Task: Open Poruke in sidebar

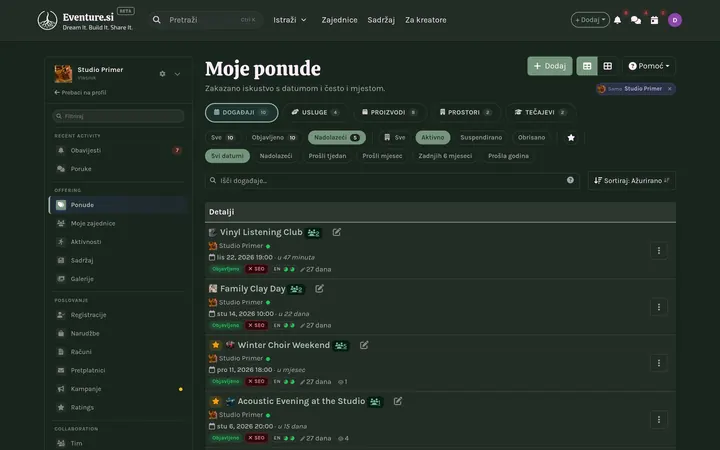Action: (x=118, y=169)
